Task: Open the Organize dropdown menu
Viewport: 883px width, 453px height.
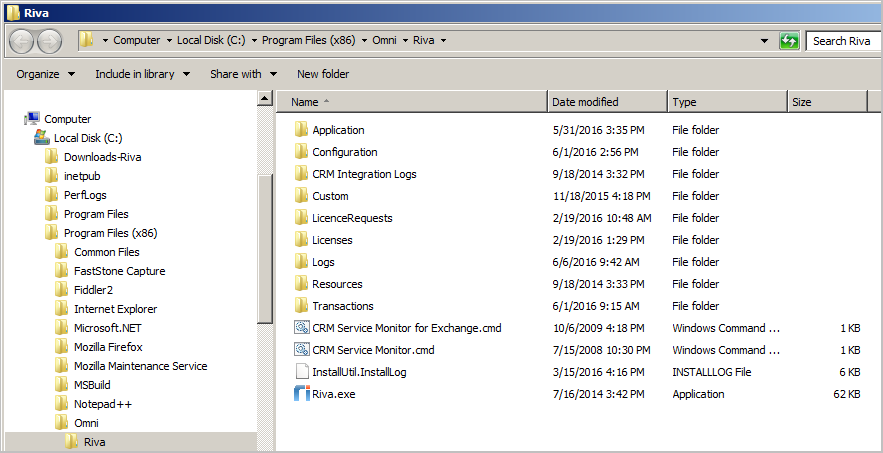Action: 46,74
